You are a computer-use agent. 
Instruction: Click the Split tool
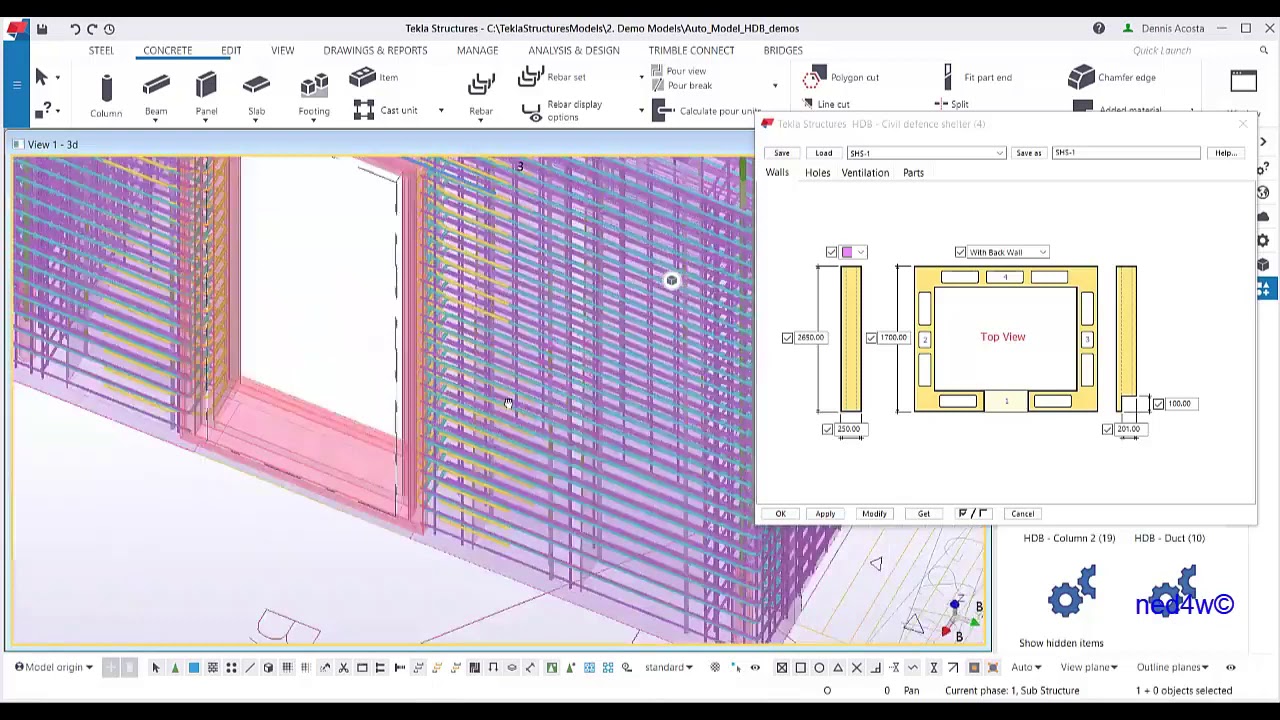(951, 104)
